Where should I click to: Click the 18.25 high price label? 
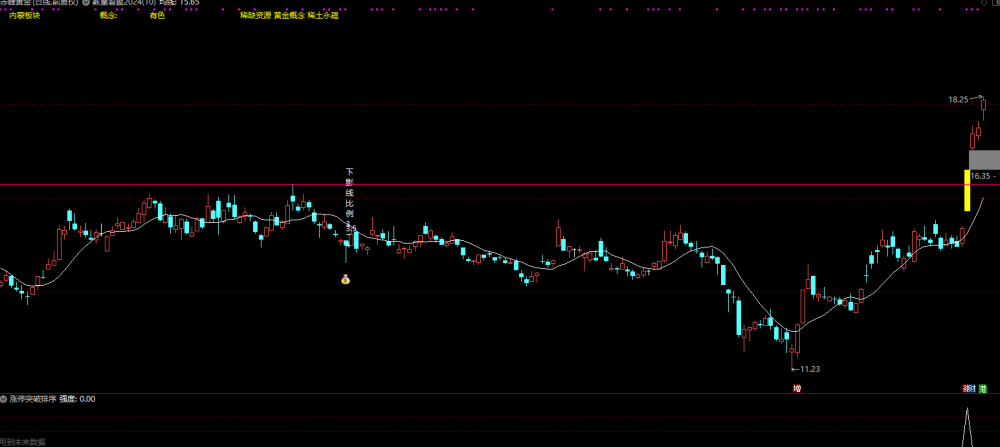pyautogui.click(x=958, y=99)
